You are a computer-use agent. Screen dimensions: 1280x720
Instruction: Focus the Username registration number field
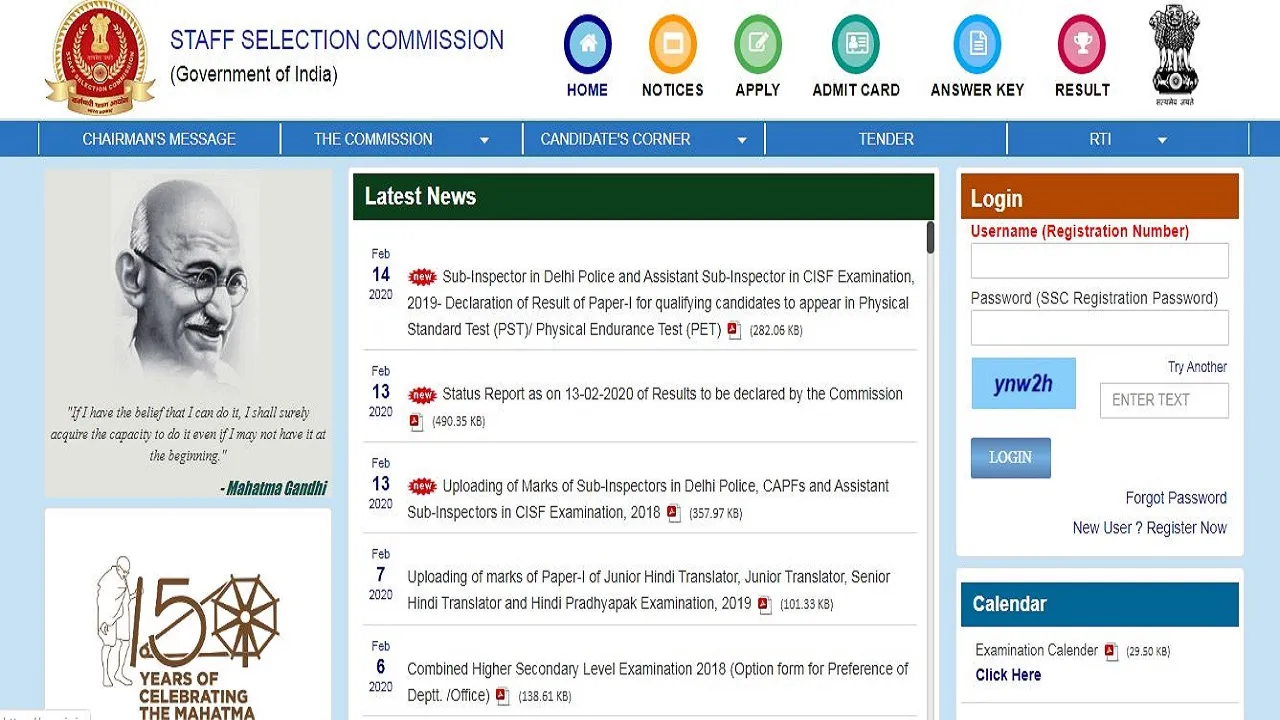click(x=1099, y=261)
